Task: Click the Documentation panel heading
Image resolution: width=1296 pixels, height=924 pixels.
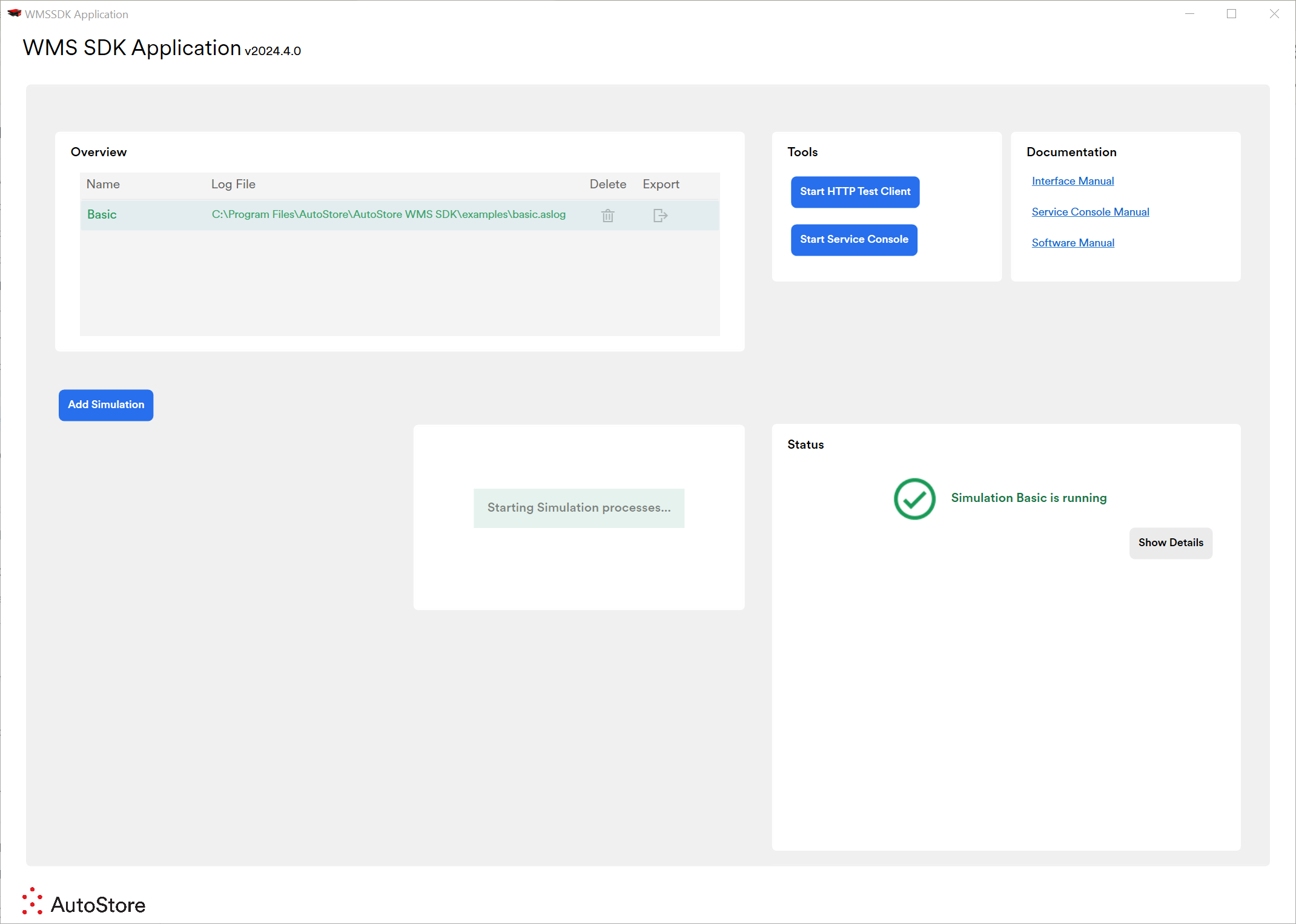Action: 1071,152
